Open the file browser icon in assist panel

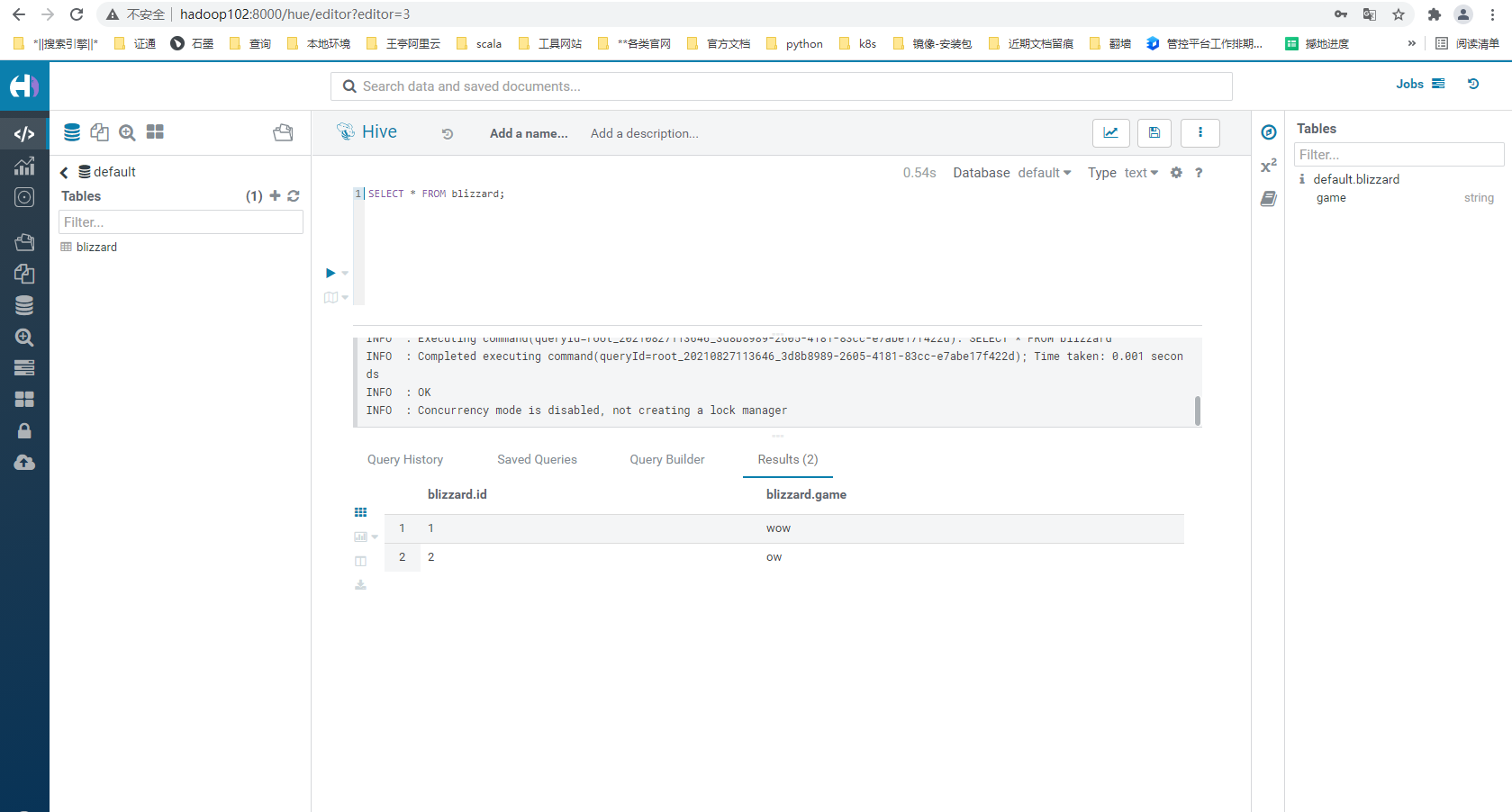pyautogui.click(x=283, y=132)
